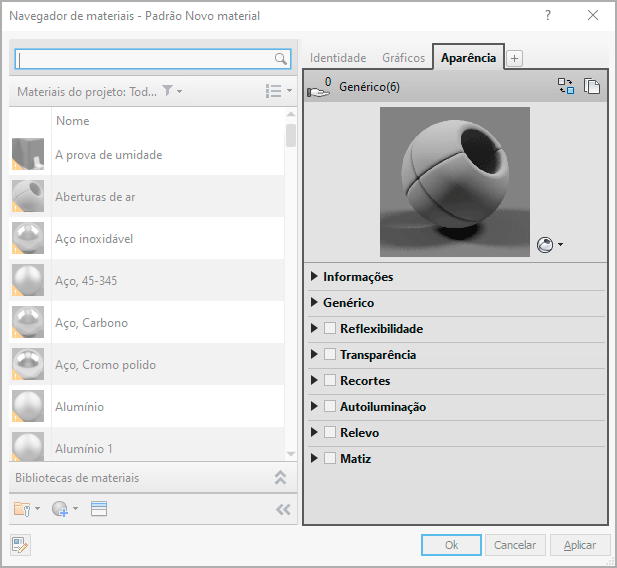Image resolution: width=617 pixels, height=568 pixels.
Task: Click Materiais do projeto filter label
Action: (87, 91)
